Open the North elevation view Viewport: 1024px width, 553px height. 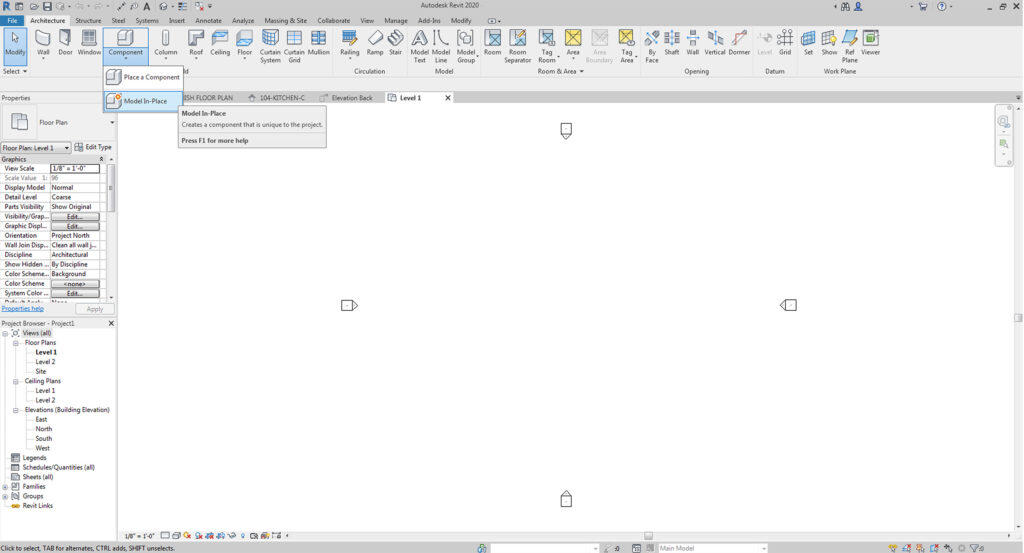coord(44,429)
